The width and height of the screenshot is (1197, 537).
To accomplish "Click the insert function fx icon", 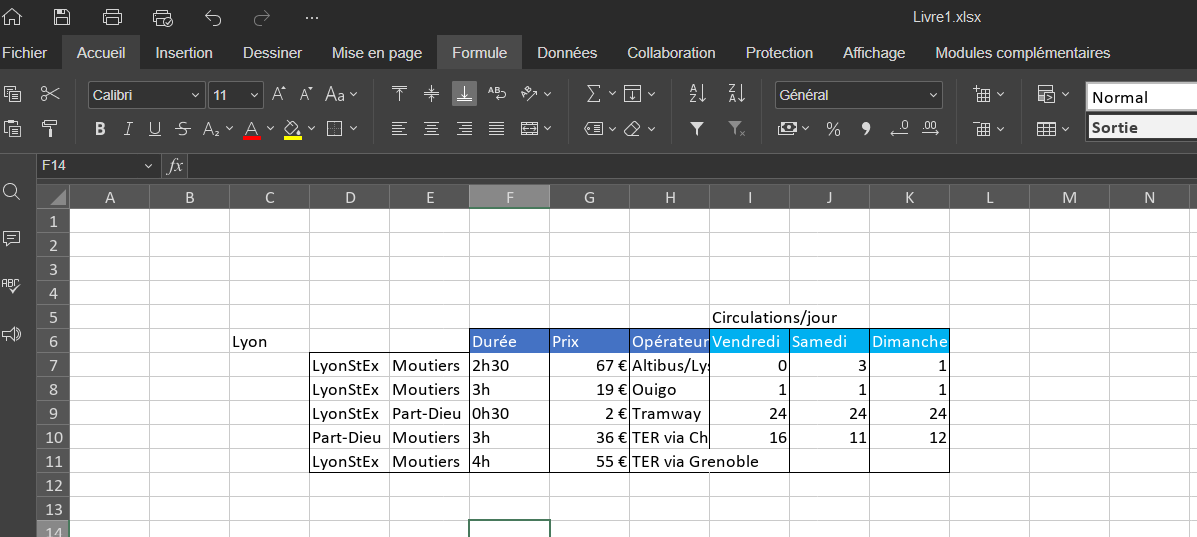I will pos(175,166).
